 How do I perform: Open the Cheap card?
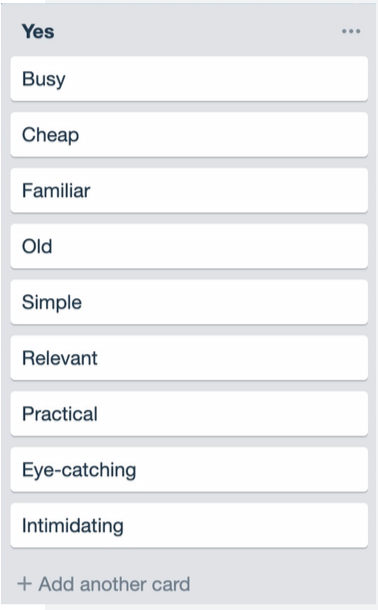(x=189, y=135)
